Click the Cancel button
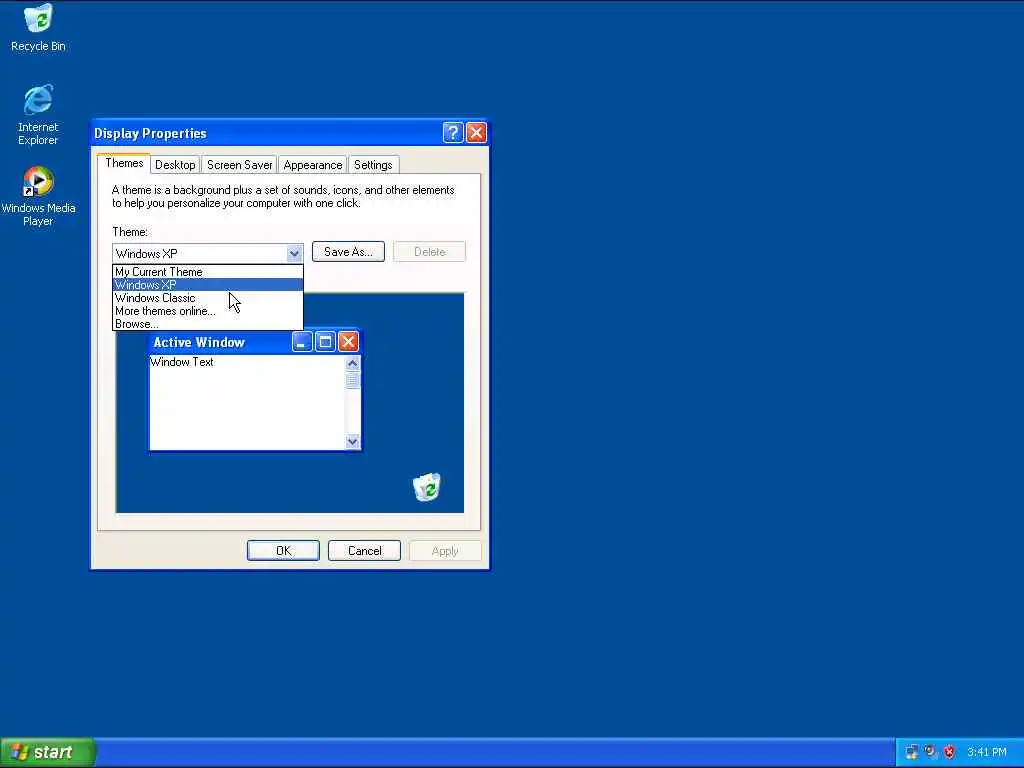The height and width of the screenshot is (768, 1024). [364, 551]
